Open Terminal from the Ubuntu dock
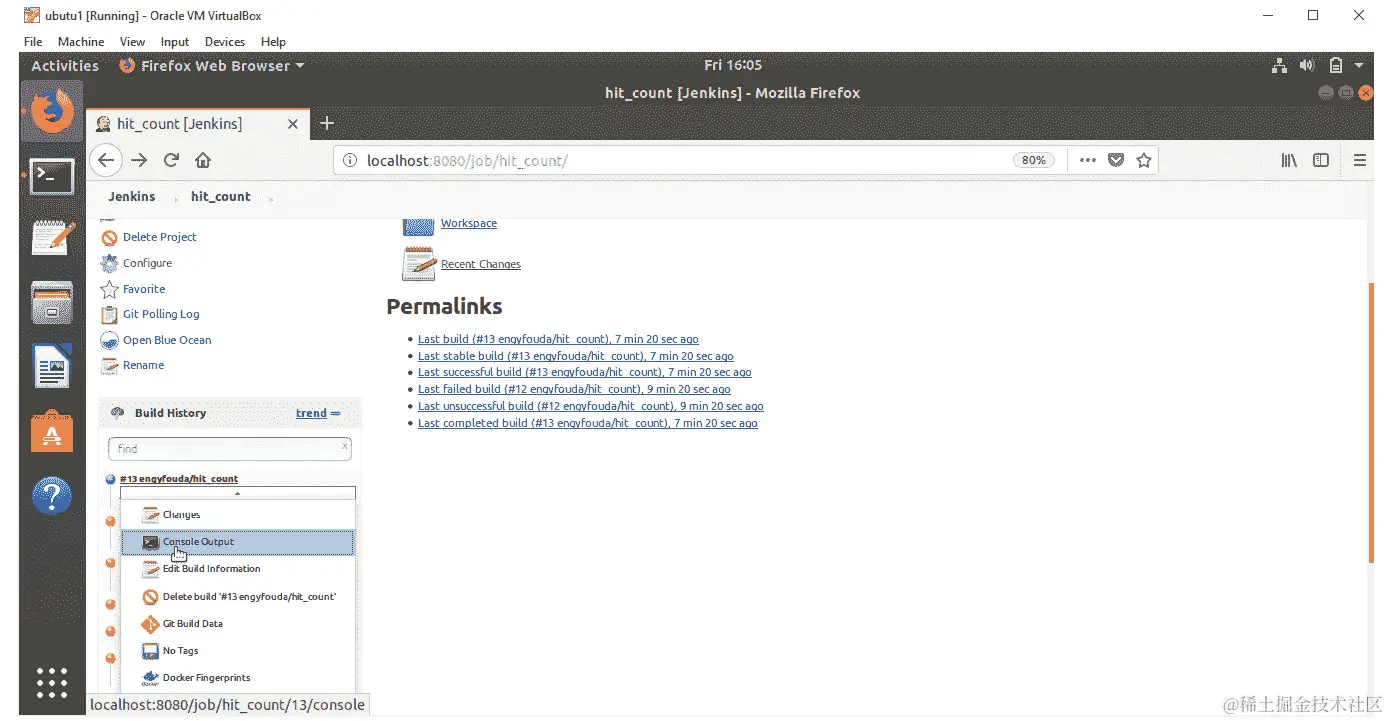The width and height of the screenshot is (1389, 721). pyautogui.click(x=52, y=177)
